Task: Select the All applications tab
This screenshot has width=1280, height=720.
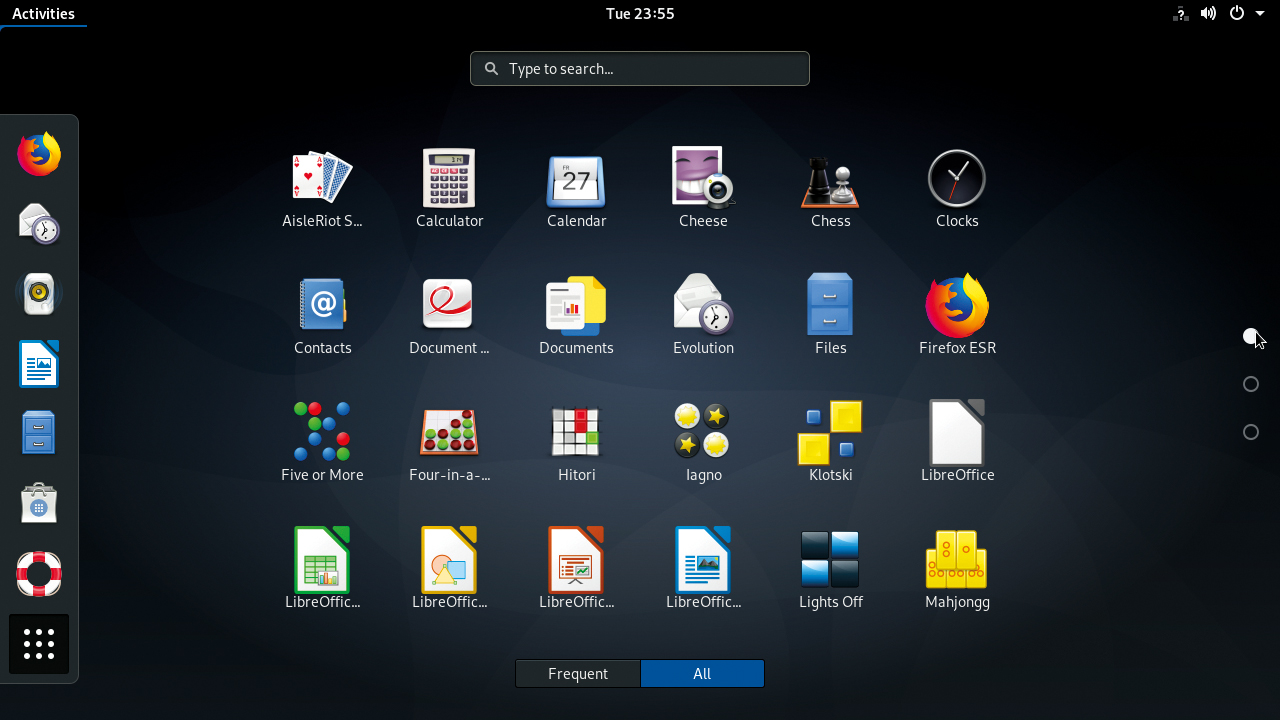Action: pyautogui.click(x=702, y=673)
